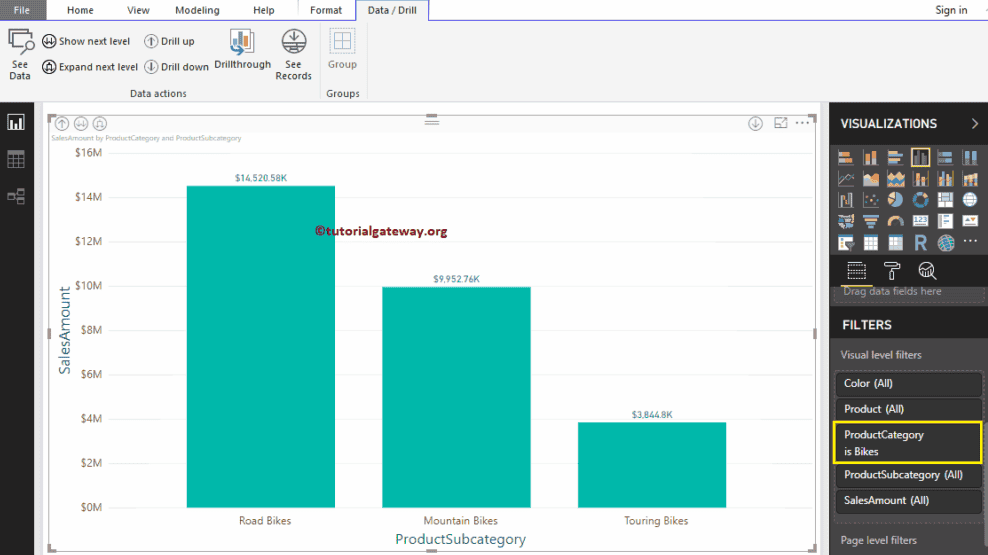Choose the Clustered bar chart visual
The width and height of the screenshot is (988, 555).
(895, 157)
